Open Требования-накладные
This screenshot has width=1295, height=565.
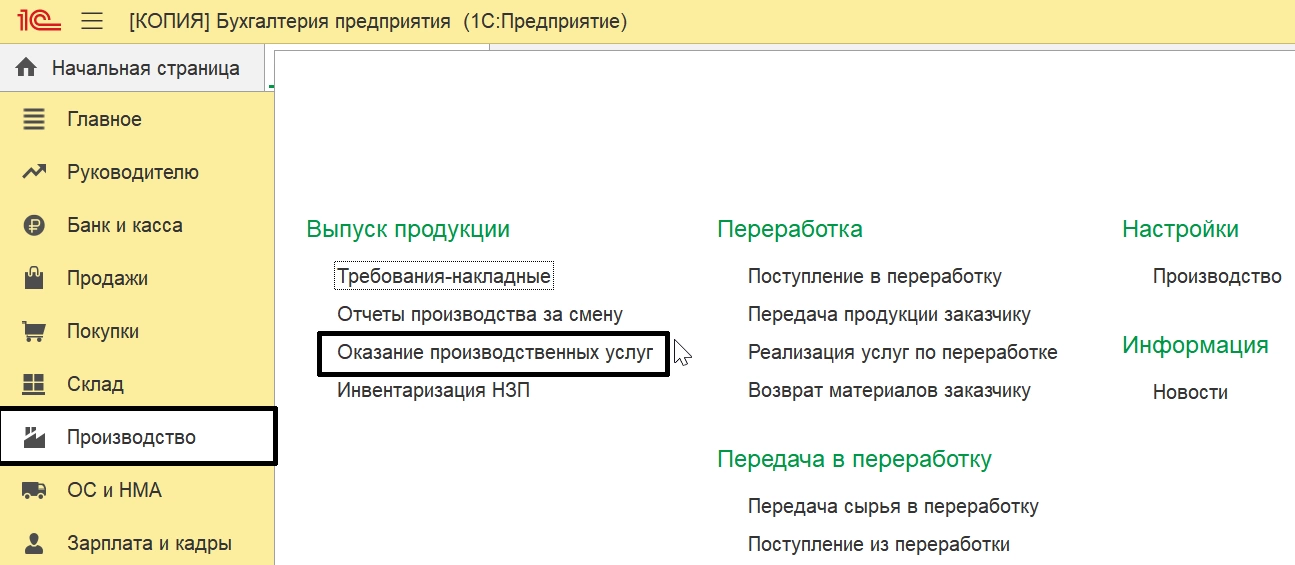pyautogui.click(x=444, y=276)
